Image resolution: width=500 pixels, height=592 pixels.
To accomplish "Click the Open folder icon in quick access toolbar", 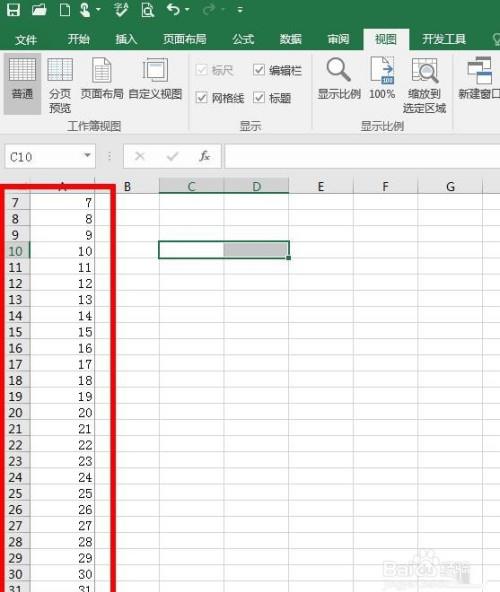I will point(39,10).
